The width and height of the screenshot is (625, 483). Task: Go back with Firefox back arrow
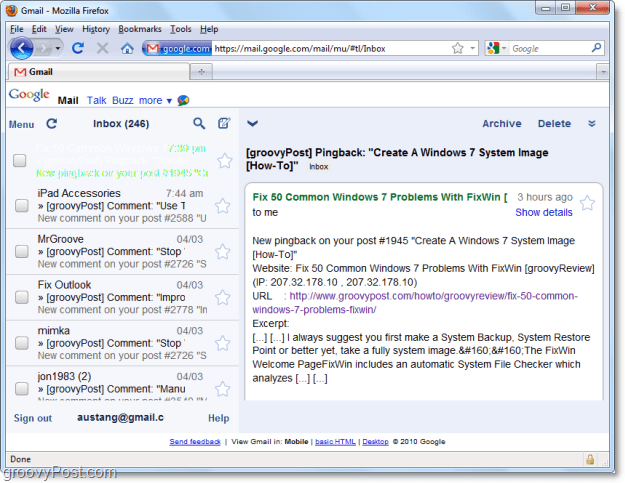(x=22, y=48)
